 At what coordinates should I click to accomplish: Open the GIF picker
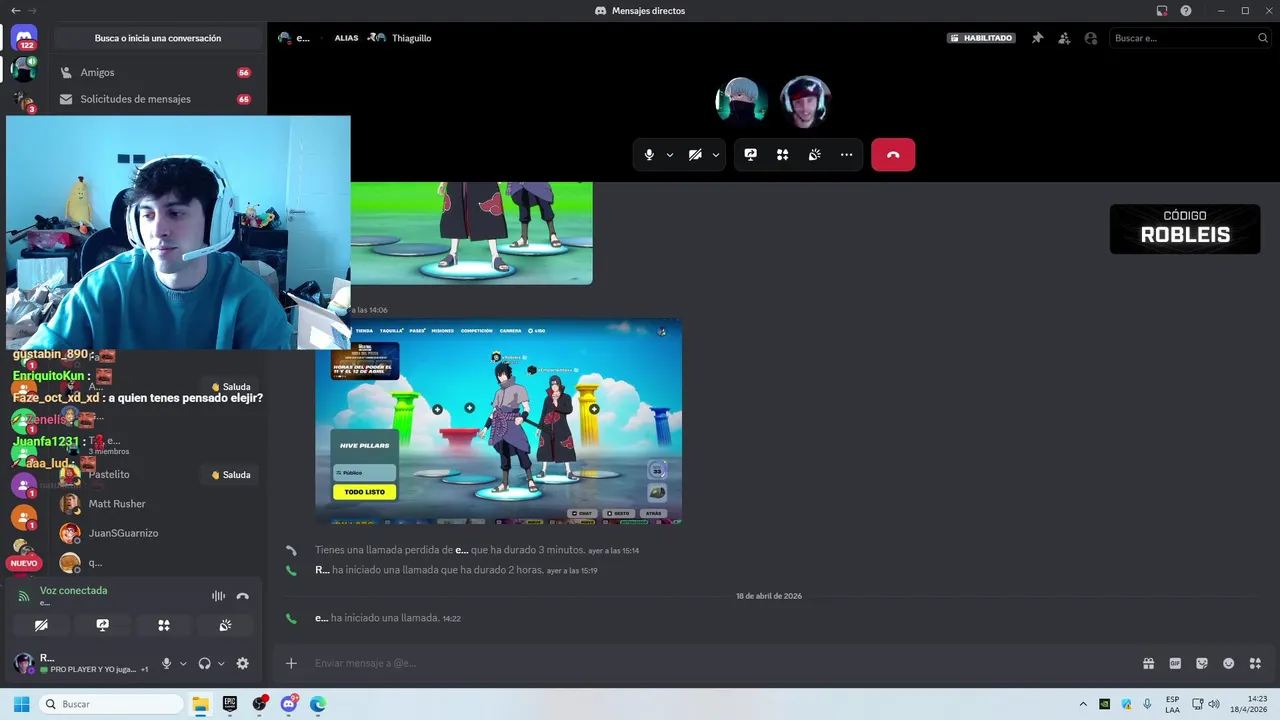click(1175, 663)
